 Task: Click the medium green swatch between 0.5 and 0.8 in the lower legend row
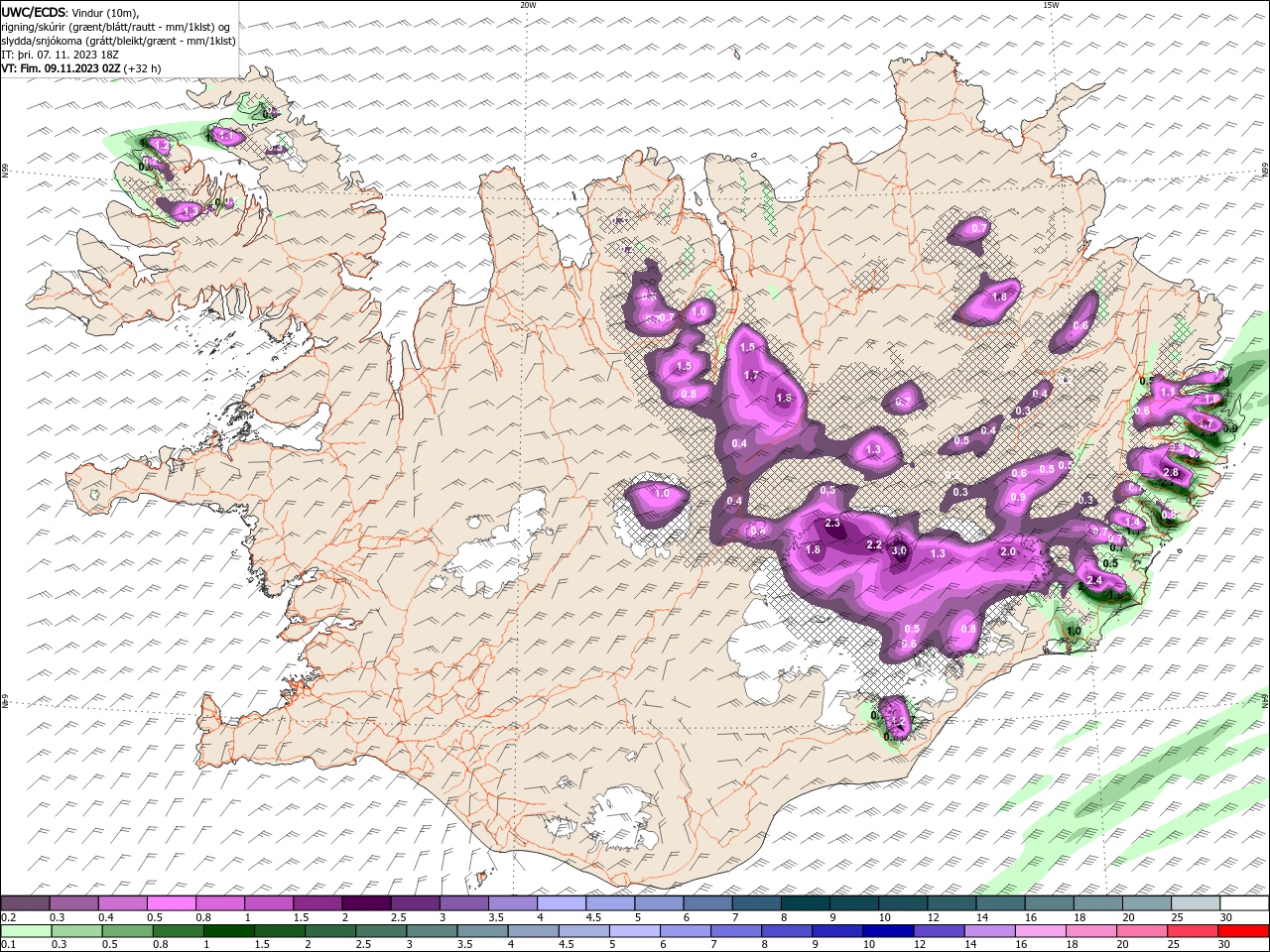[128, 931]
